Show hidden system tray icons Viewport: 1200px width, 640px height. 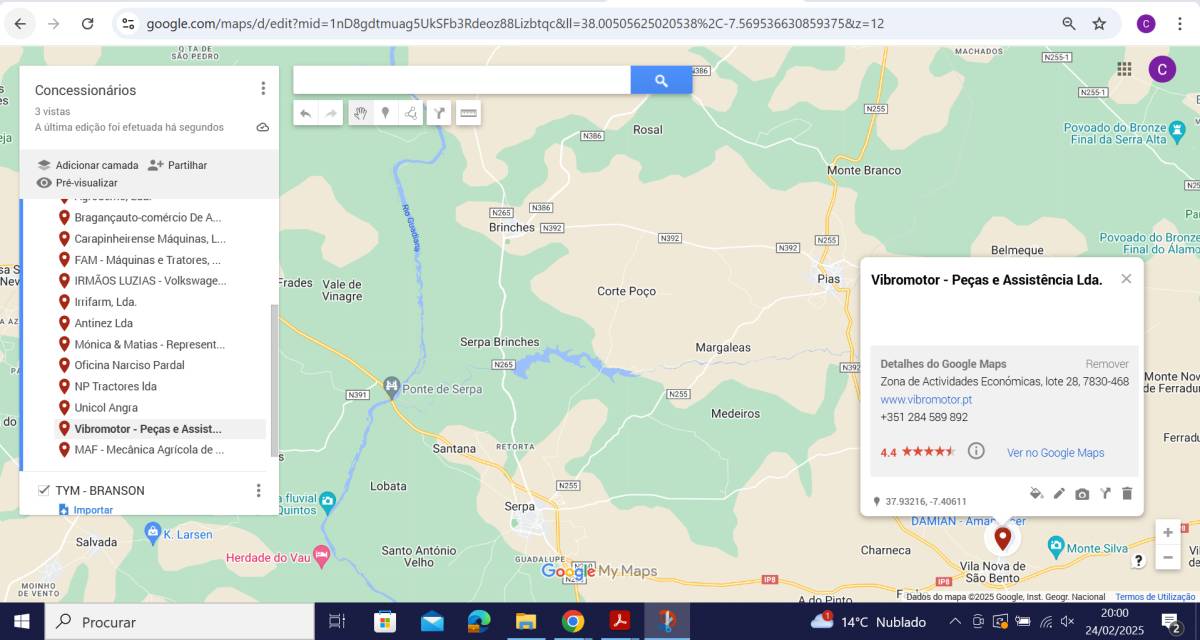[x=955, y=622]
